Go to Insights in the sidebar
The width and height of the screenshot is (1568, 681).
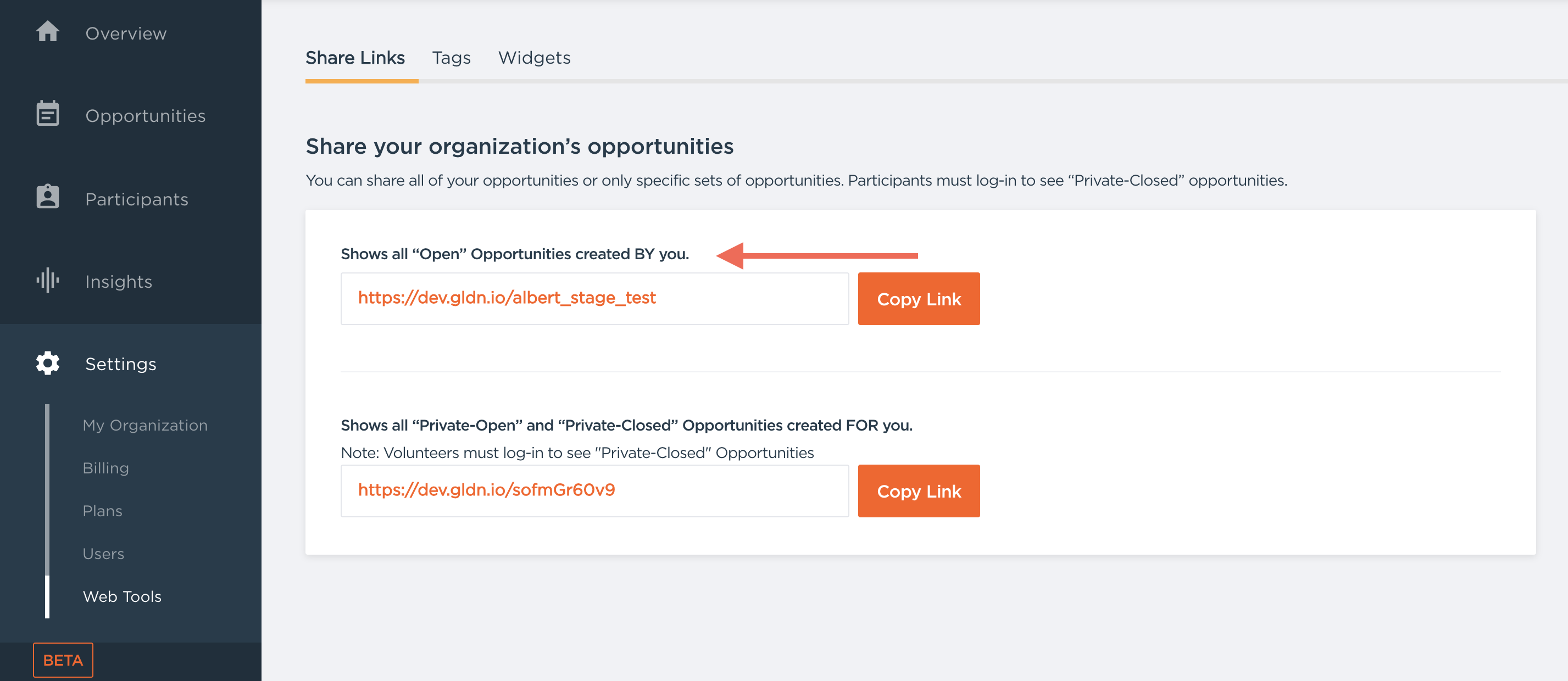(119, 282)
